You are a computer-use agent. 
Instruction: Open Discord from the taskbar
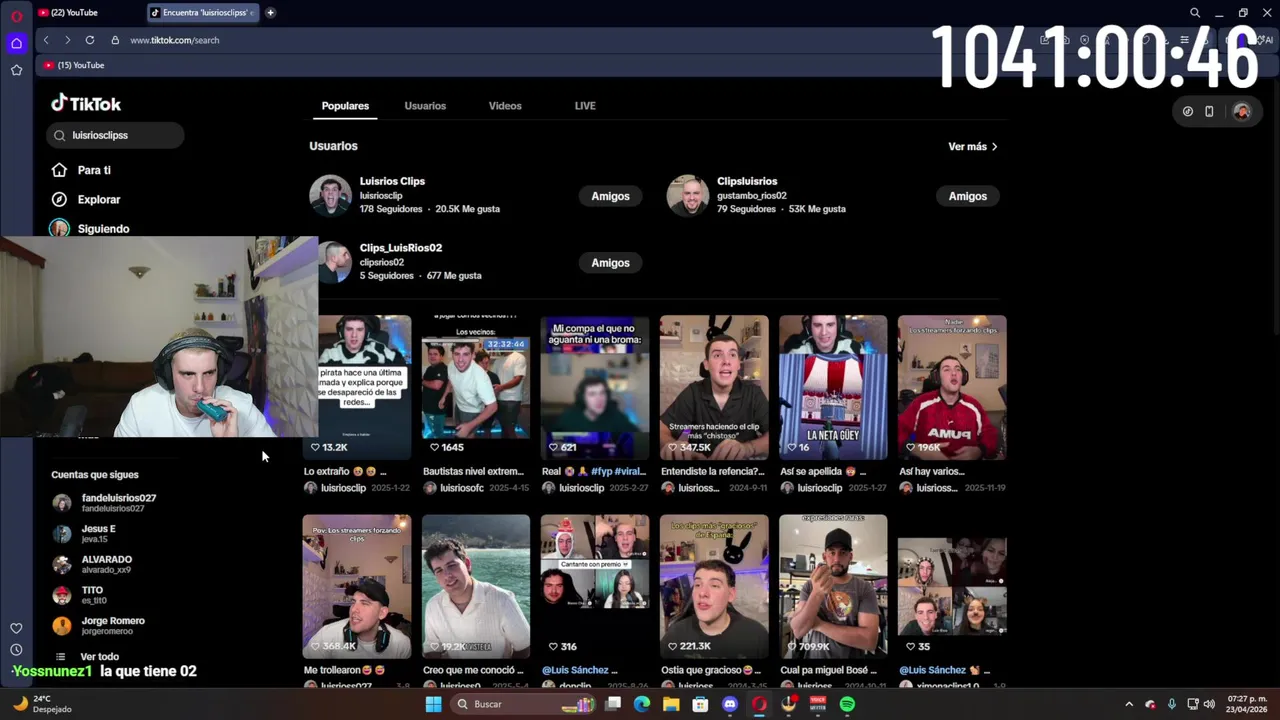coord(730,704)
